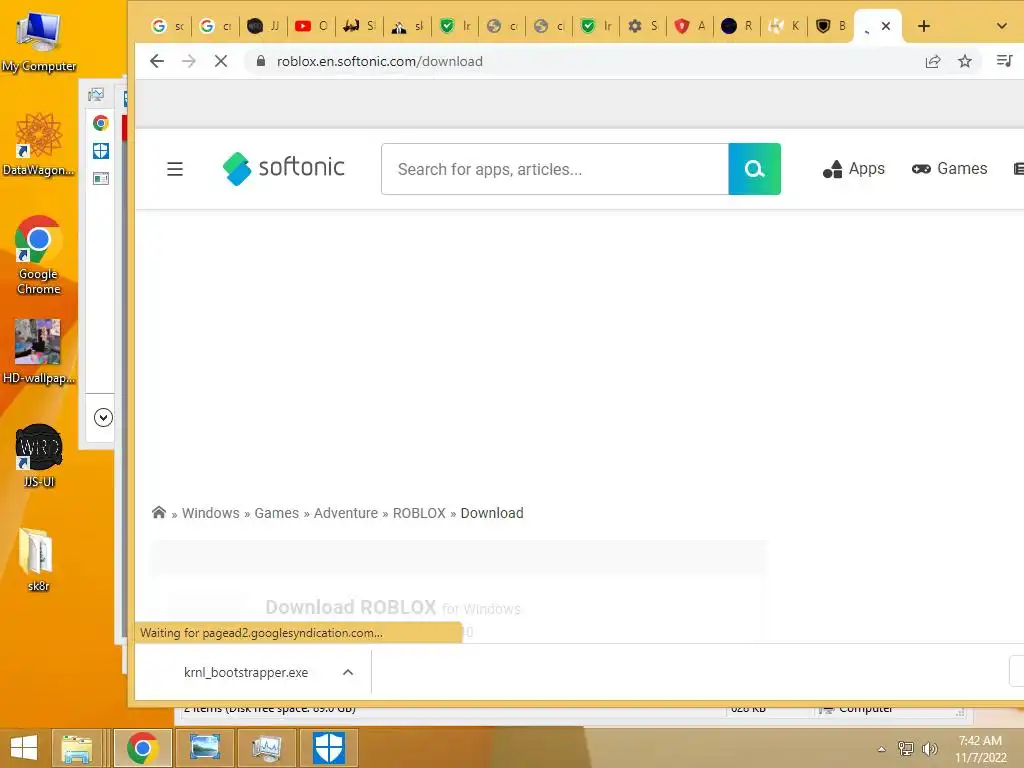This screenshot has width=1024, height=768.
Task: Click the volume speaker tray icon
Action: pyautogui.click(x=929, y=748)
